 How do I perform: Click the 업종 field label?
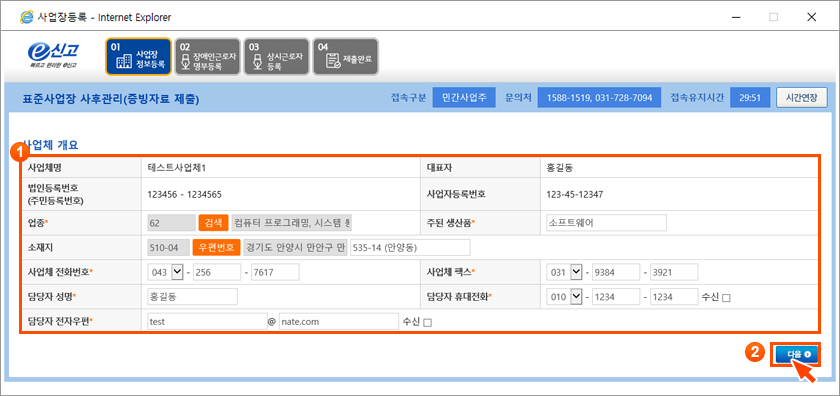[x=38, y=223]
